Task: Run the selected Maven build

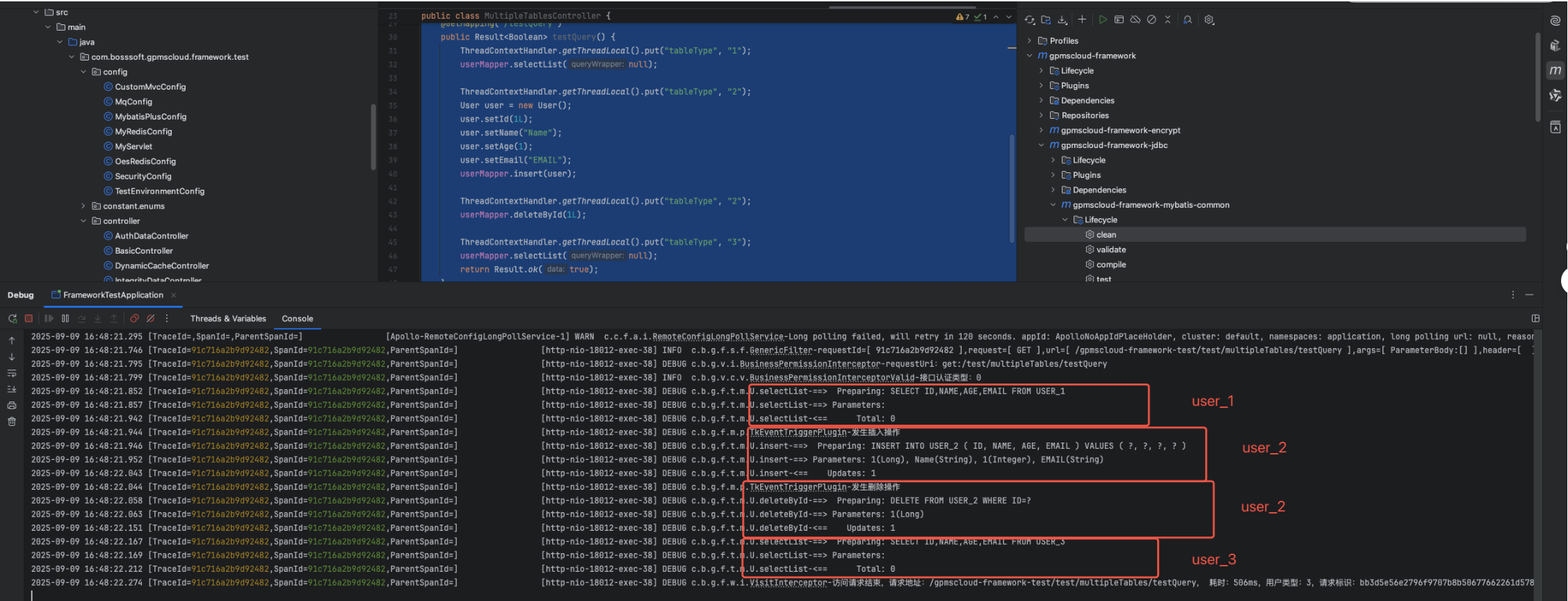Action: (x=1103, y=19)
